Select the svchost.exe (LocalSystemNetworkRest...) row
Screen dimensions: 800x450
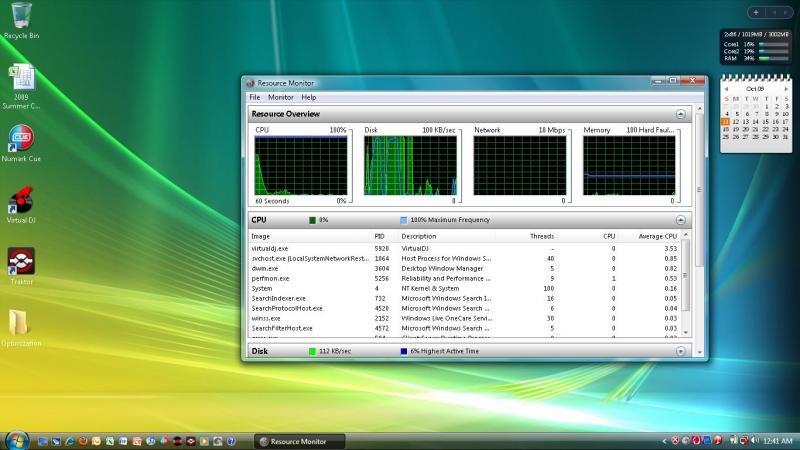464,259
